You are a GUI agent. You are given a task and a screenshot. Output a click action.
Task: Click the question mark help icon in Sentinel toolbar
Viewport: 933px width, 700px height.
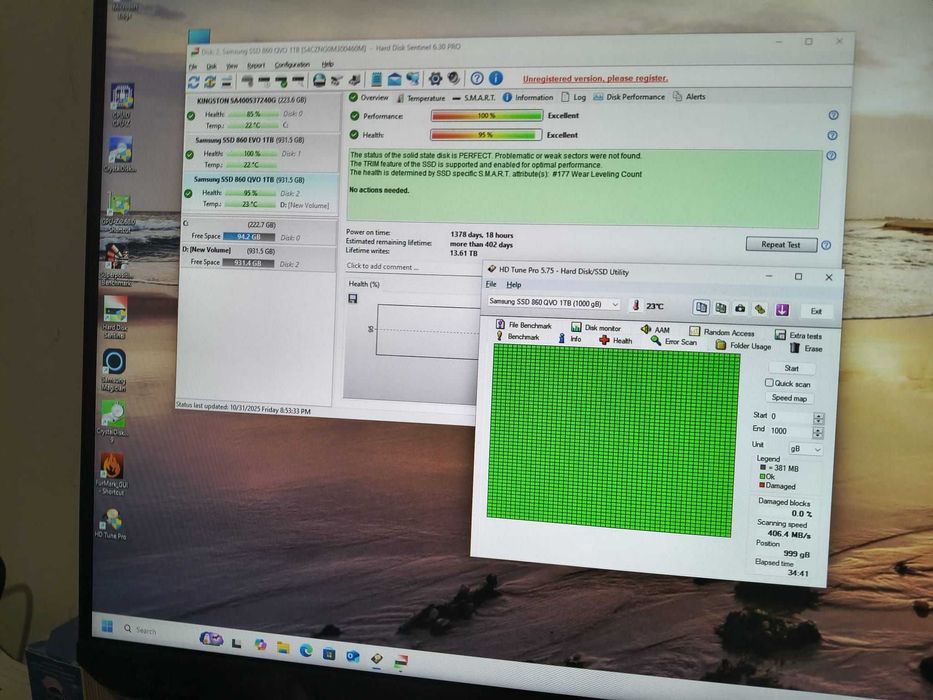click(477, 78)
